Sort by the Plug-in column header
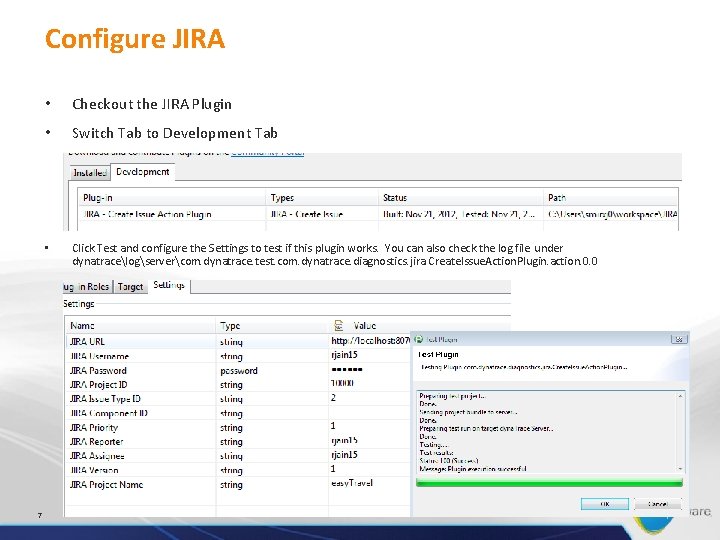The width and height of the screenshot is (720, 540). tap(98, 198)
